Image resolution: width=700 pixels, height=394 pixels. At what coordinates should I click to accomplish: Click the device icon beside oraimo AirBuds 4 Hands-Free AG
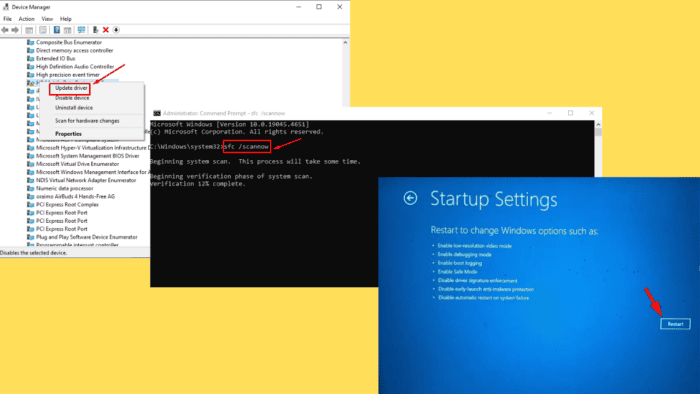click(x=30, y=196)
